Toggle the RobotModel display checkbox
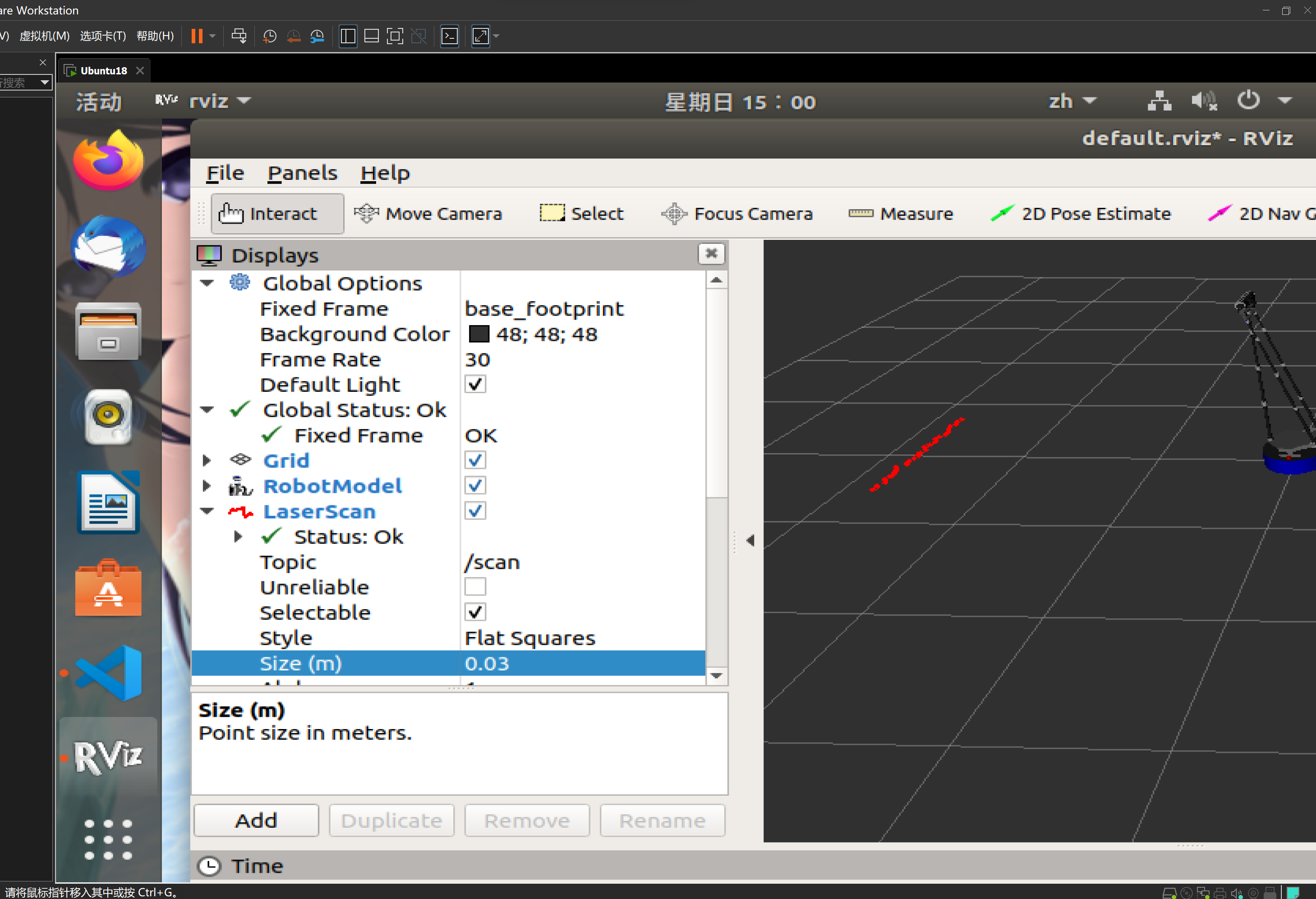1316x899 pixels. point(475,485)
